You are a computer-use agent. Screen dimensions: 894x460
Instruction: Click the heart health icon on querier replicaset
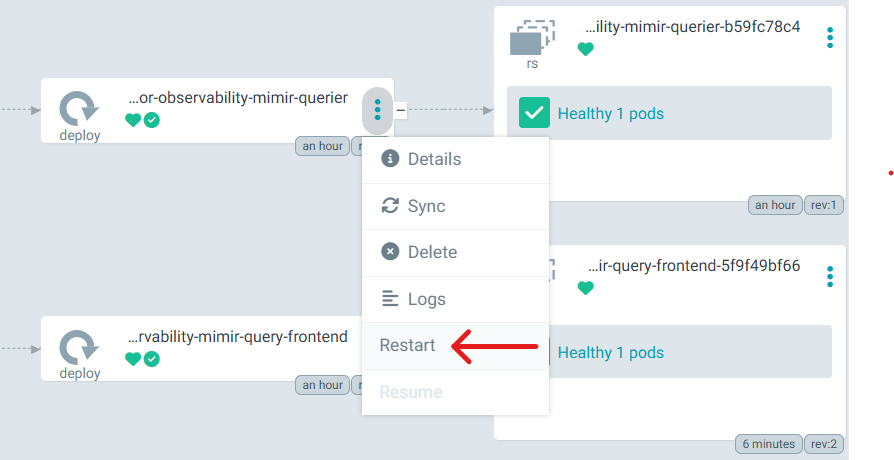[585, 49]
